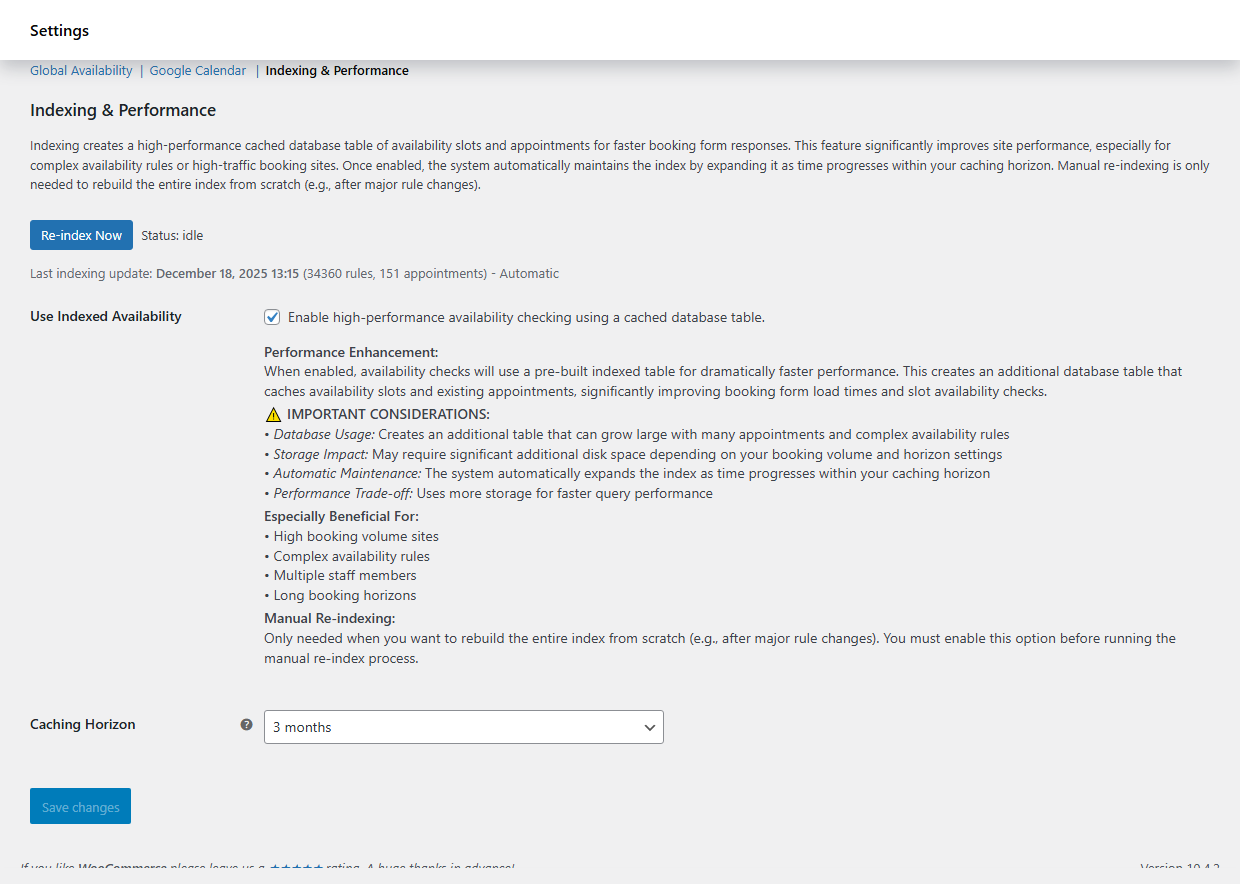Expand the caching horizon options list

tap(463, 727)
